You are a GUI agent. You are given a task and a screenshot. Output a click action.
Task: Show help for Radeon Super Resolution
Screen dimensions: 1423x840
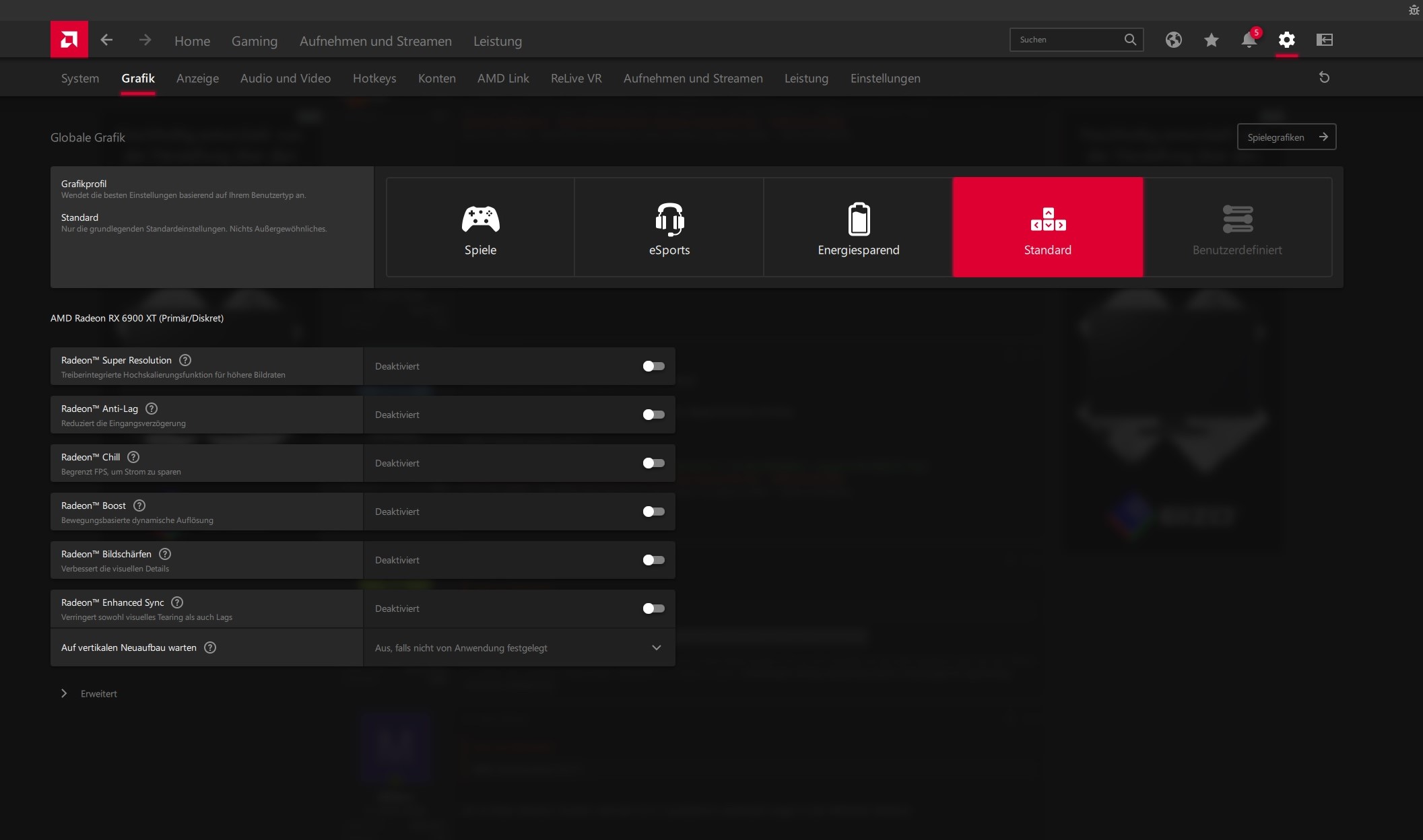click(x=185, y=360)
